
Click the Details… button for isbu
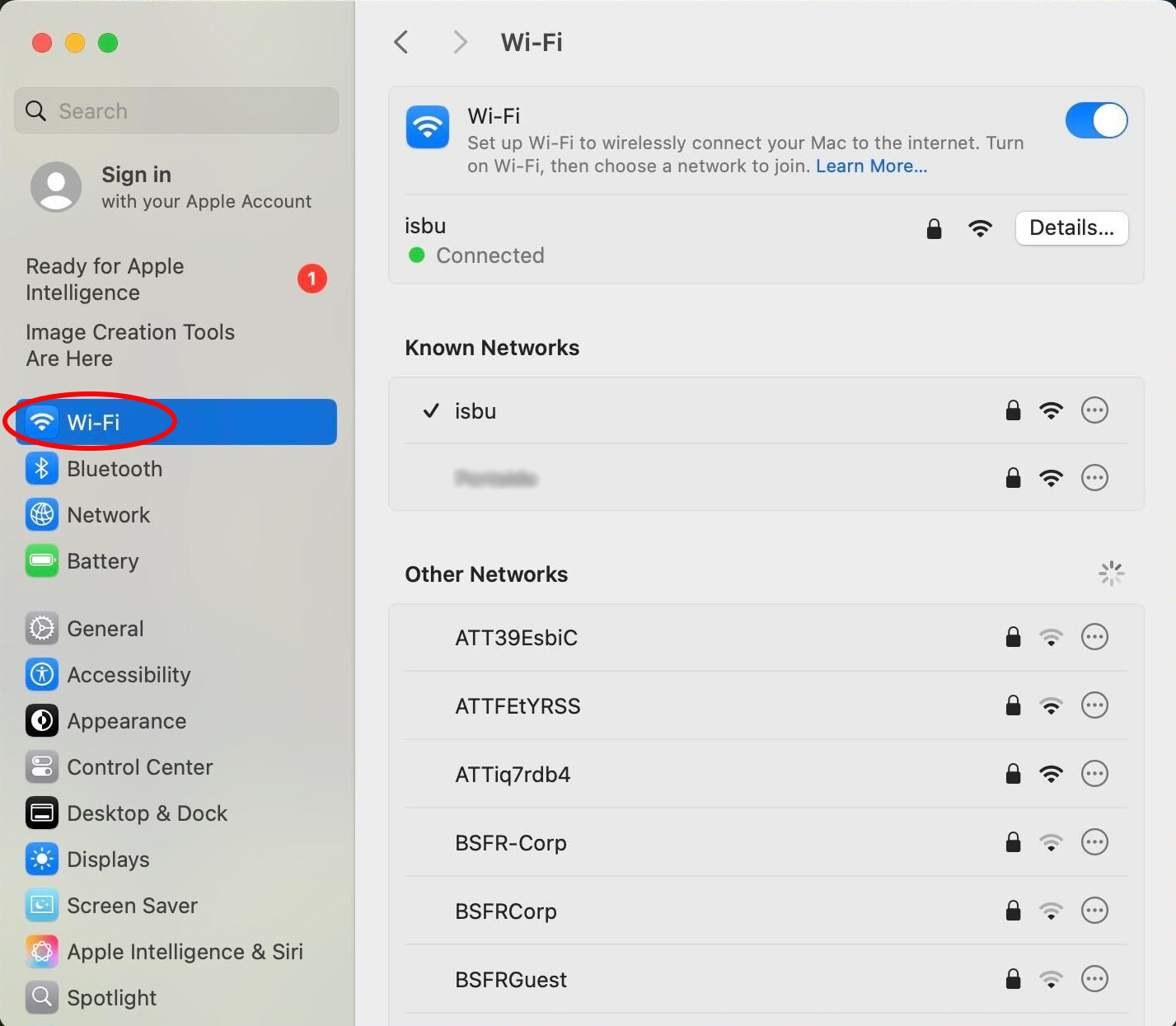click(x=1071, y=228)
